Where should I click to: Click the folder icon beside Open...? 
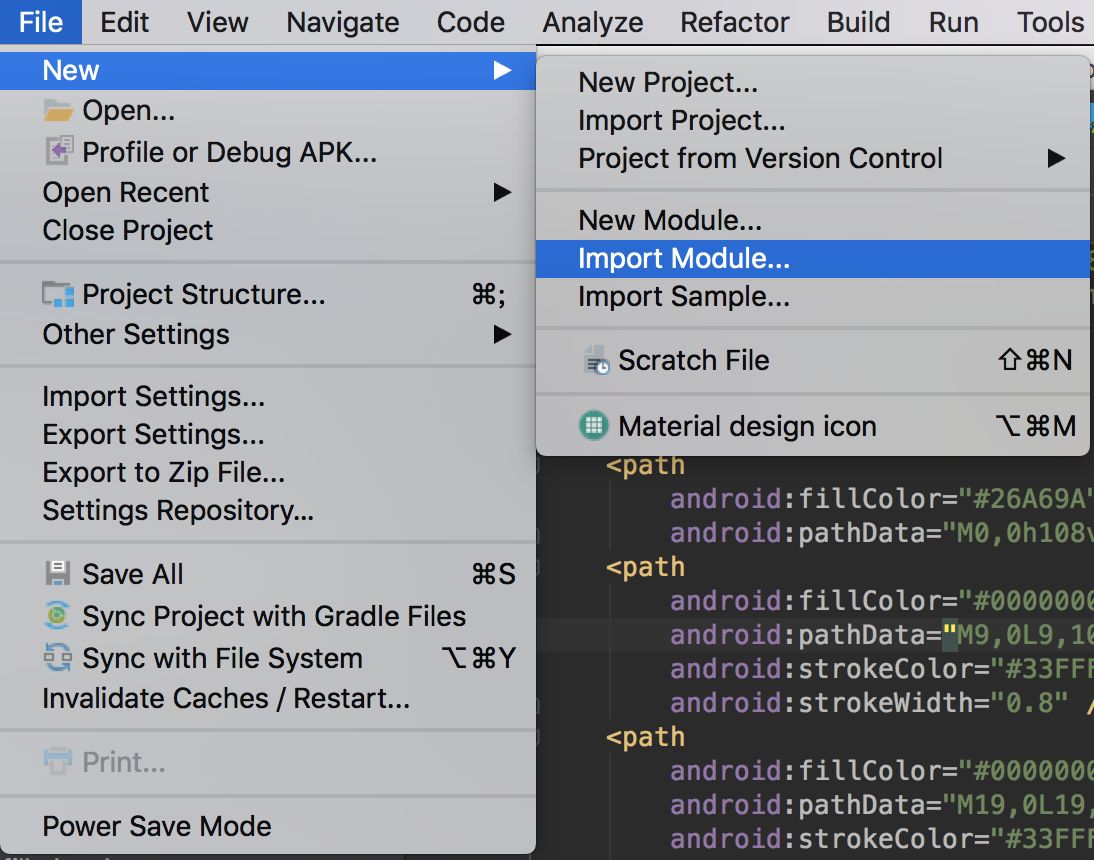point(58,111)
